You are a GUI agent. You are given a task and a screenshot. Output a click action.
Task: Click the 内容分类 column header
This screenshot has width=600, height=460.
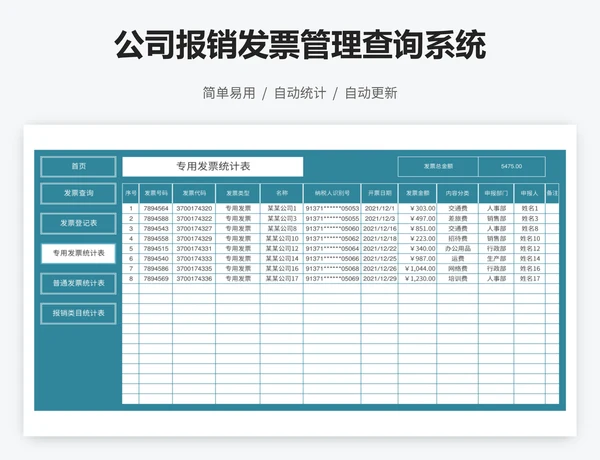[458, 193]
